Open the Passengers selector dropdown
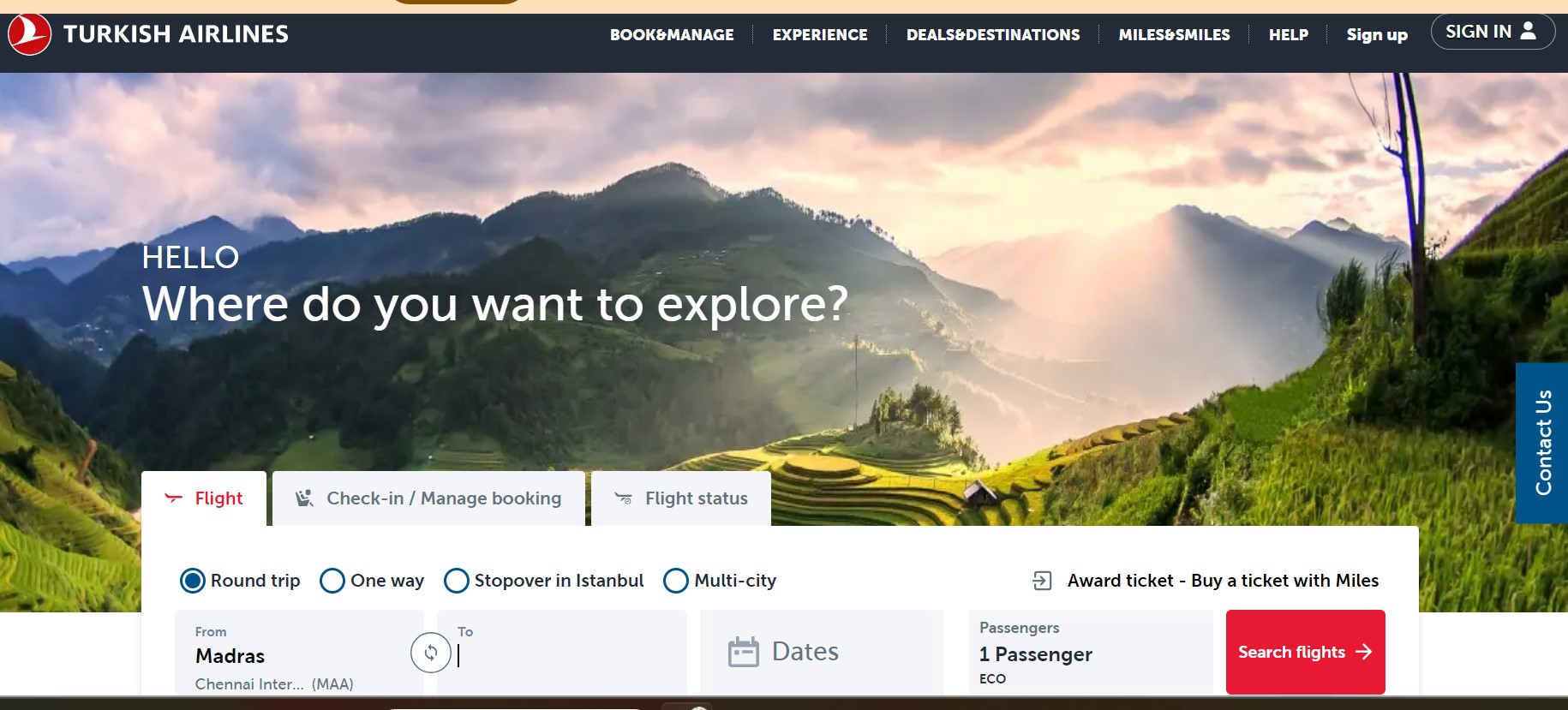The height and width of the screenshot is (710, 1568). point(1090,653)
